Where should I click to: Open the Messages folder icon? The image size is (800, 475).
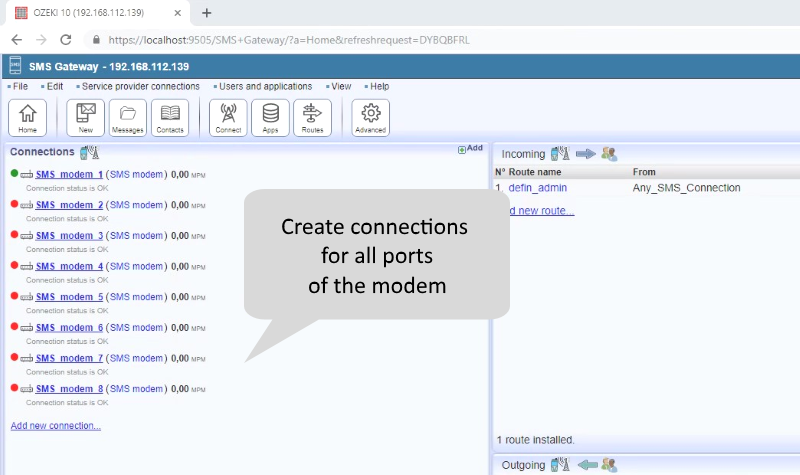coord(128,118)
